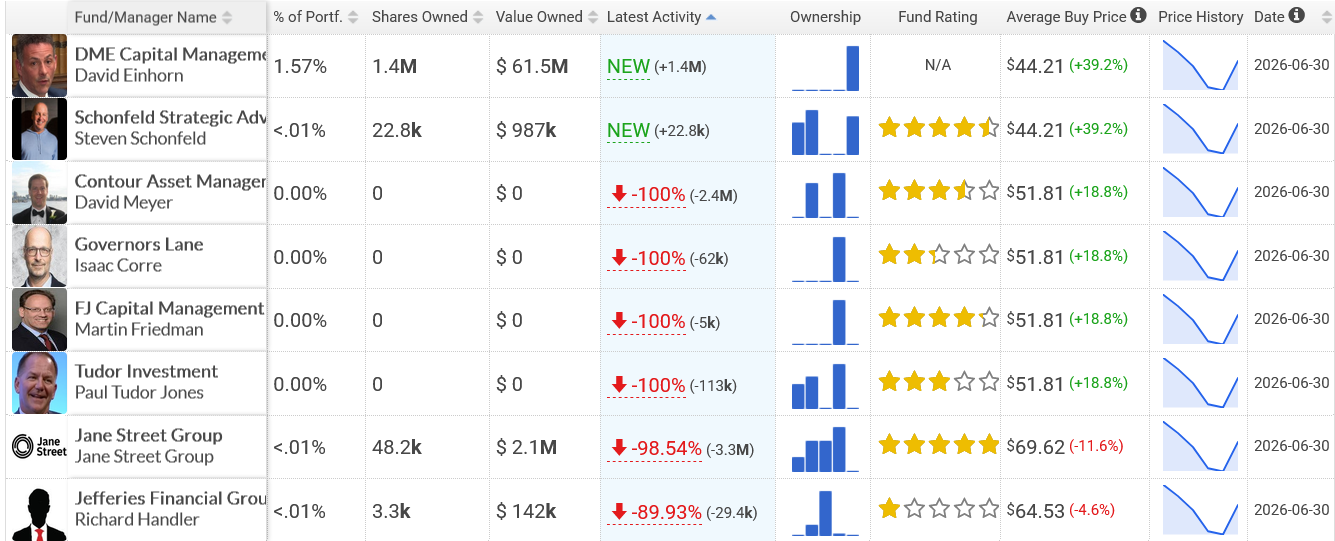Click Paul Tudor Jones's profile photo
Screen dimensions: 1335x541
pos(39,383)
